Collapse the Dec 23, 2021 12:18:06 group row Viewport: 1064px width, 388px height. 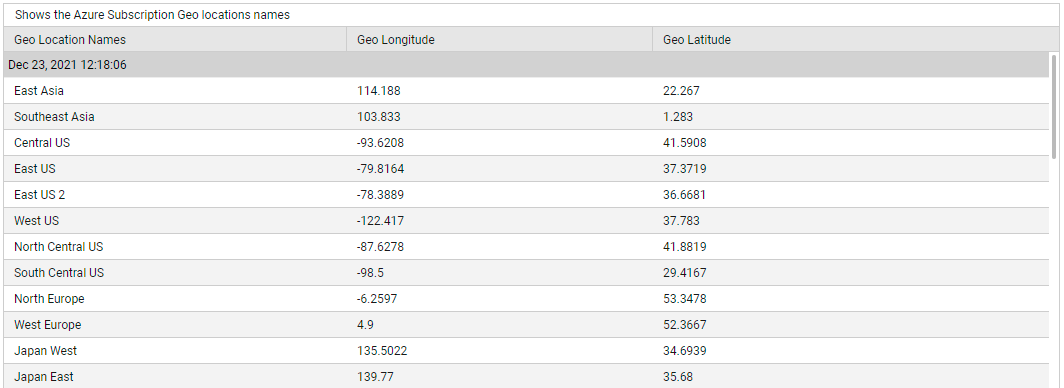(x=526, y=65)
